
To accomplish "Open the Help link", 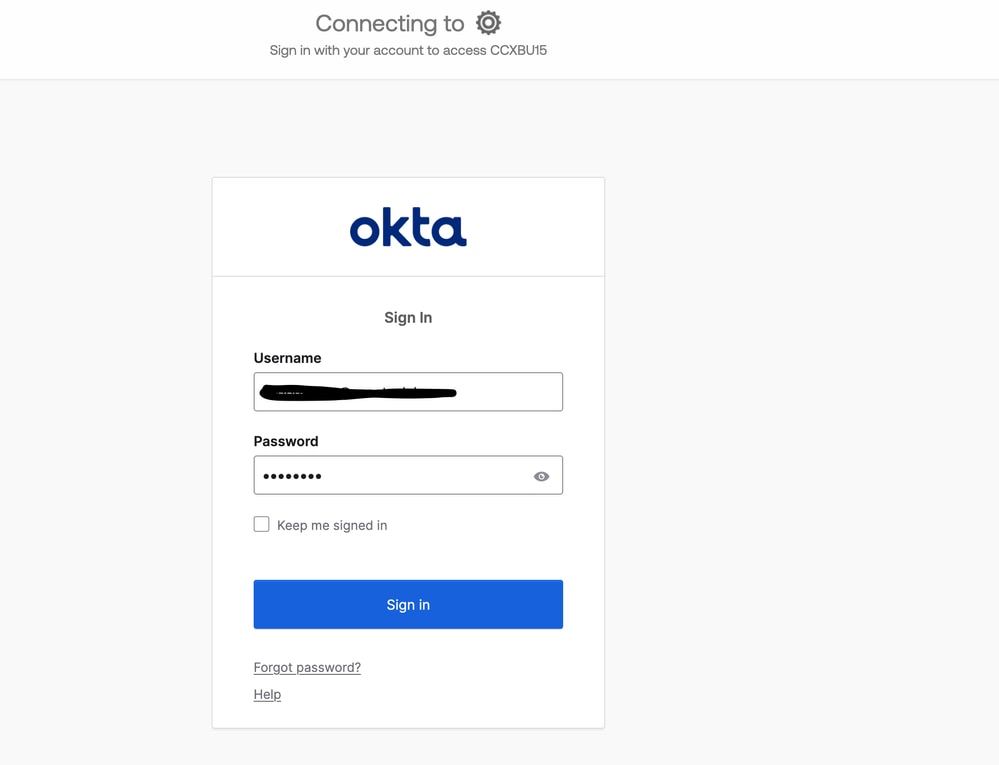I will click(267, 694).
